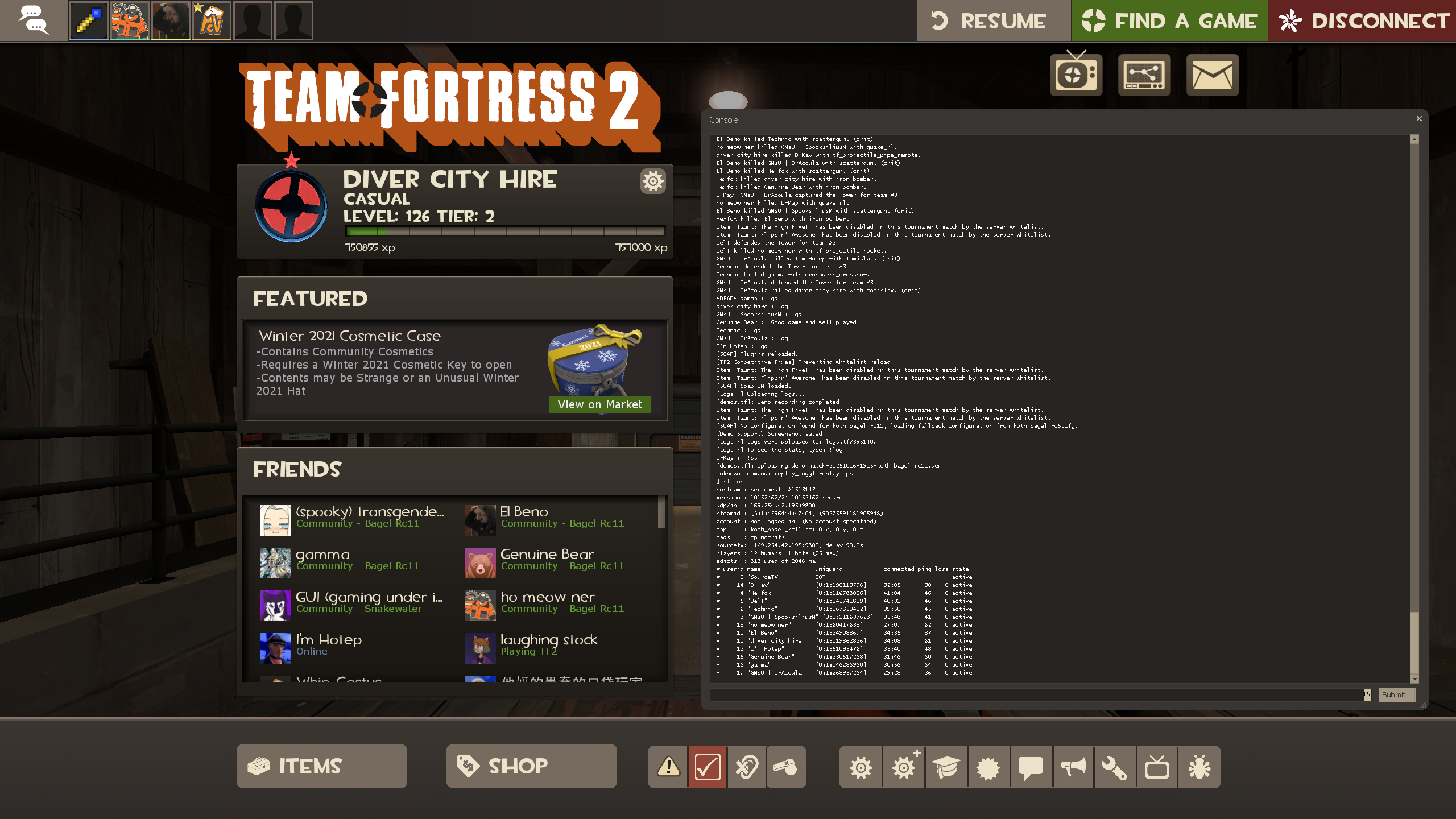Open advanced options gear with plus
Image resolution: width=1456 pixels, height=819 pixels.
[x=904, y=767]
